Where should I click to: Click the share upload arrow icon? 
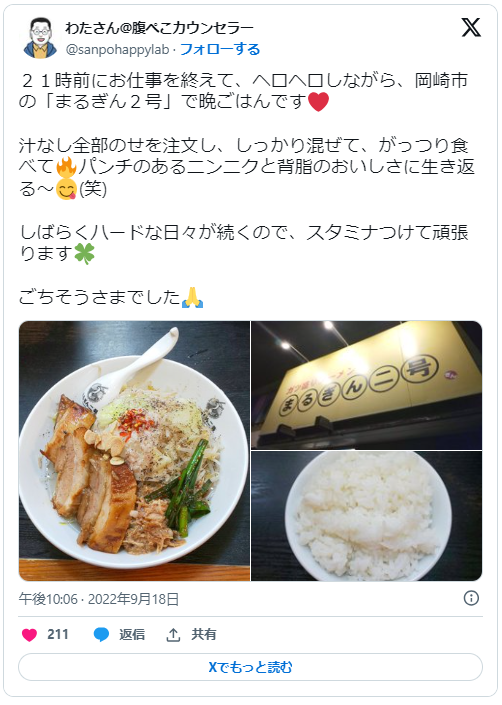click(x=173, y=635)
